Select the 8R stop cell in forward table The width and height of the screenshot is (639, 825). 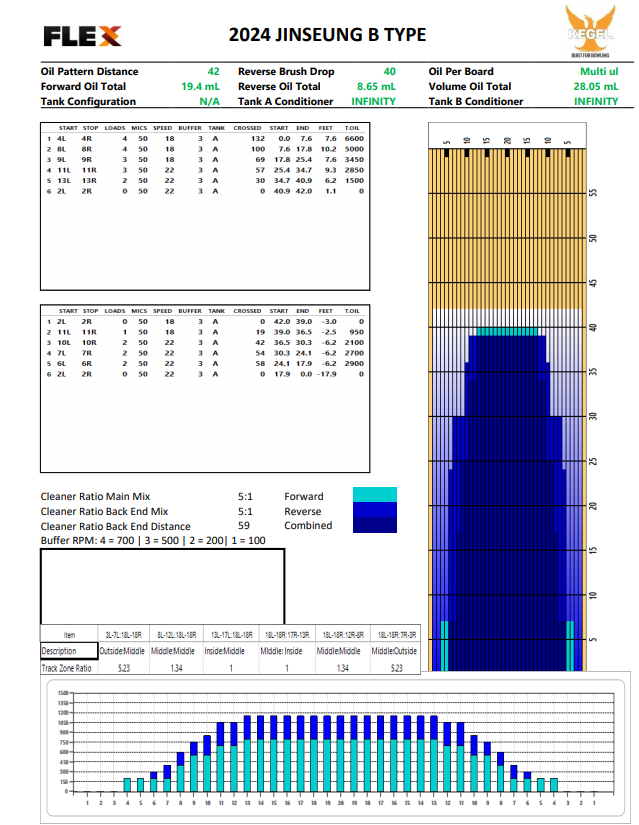pos(87,149)
